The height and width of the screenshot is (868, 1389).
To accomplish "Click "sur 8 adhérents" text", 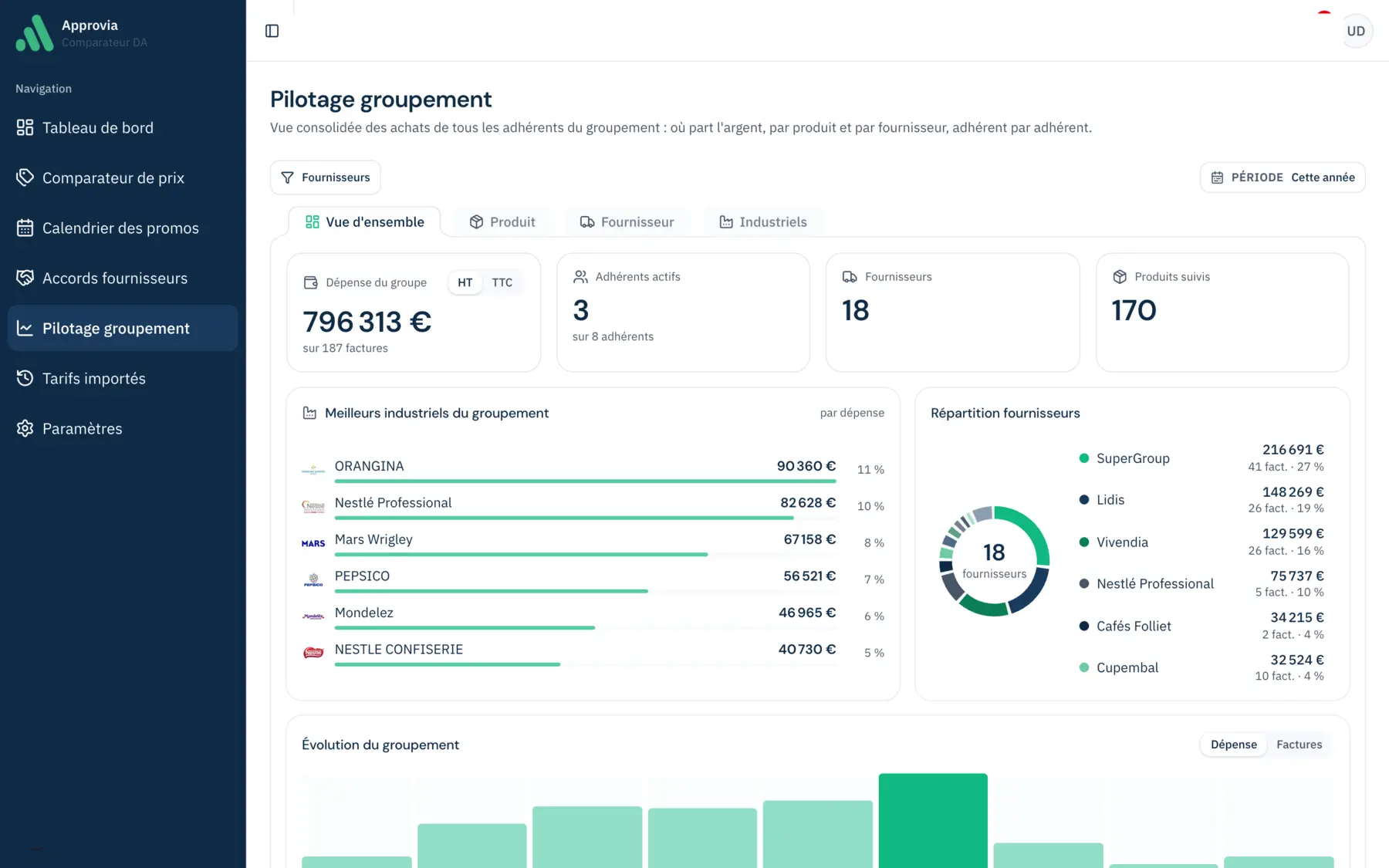I will (613, 336).
